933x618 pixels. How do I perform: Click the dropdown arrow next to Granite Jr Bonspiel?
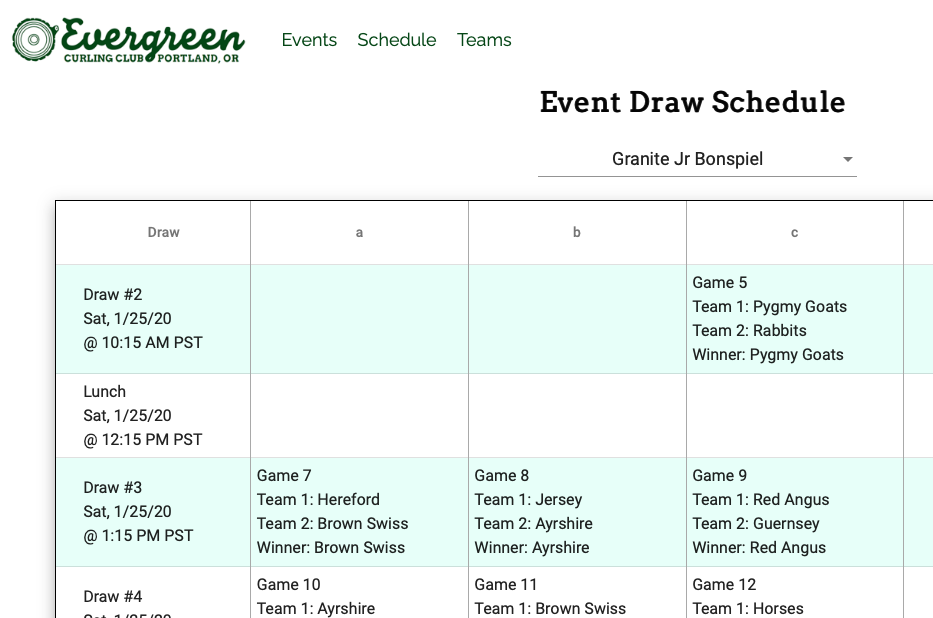tap(847, 159)
